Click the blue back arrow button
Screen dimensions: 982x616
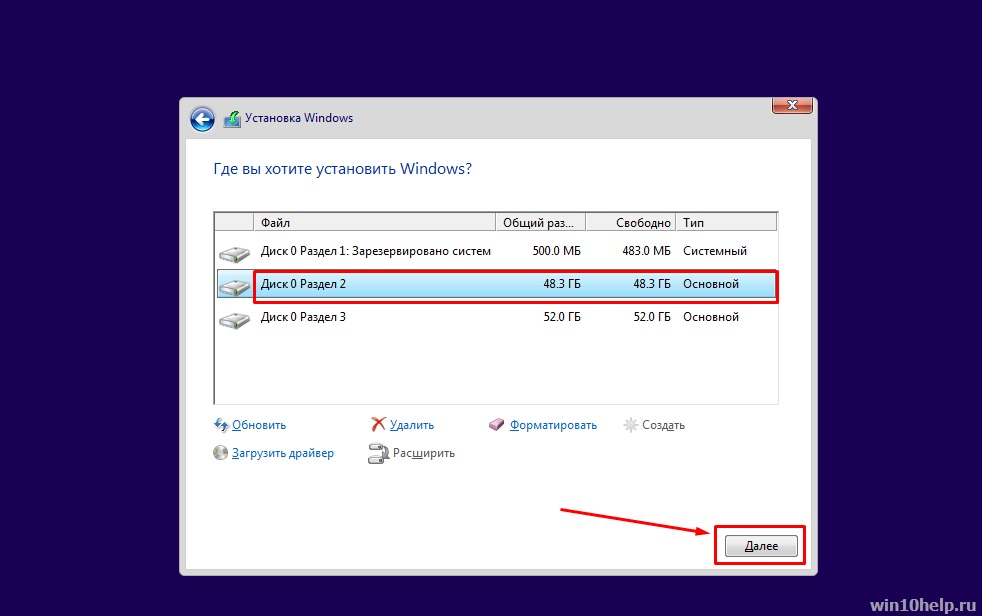[202, 119]
